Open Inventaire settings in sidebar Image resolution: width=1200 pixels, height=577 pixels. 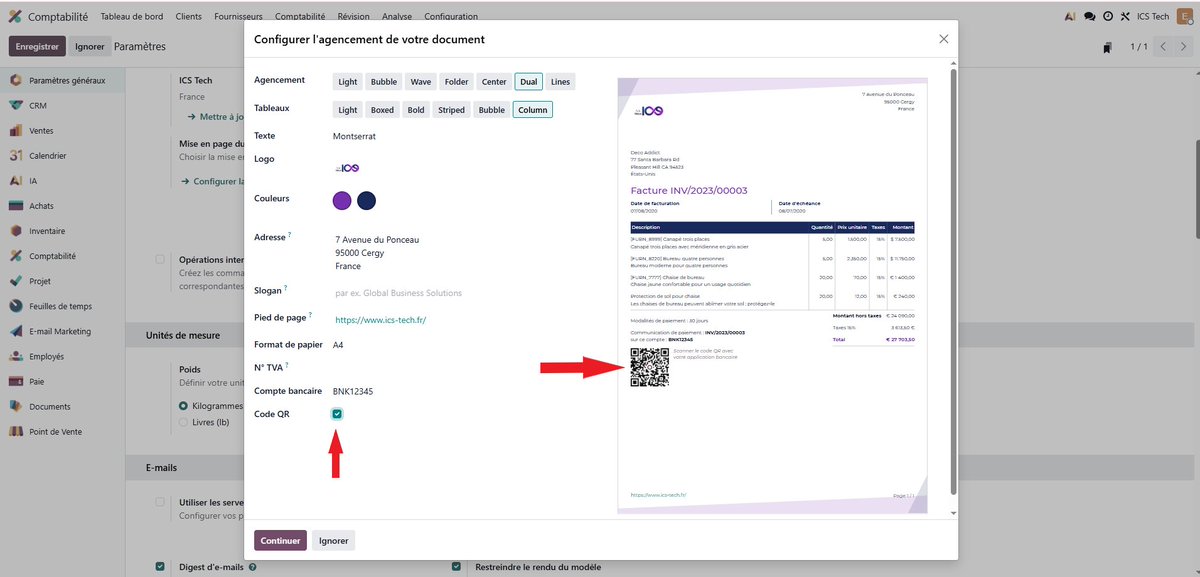[x=62, y=231]
